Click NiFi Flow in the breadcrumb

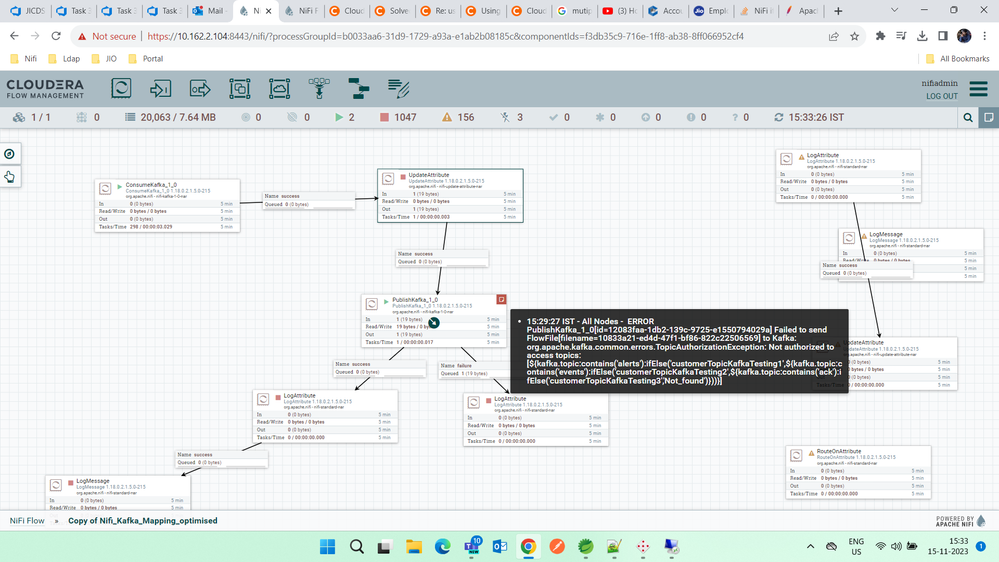[x=27, y=521]
